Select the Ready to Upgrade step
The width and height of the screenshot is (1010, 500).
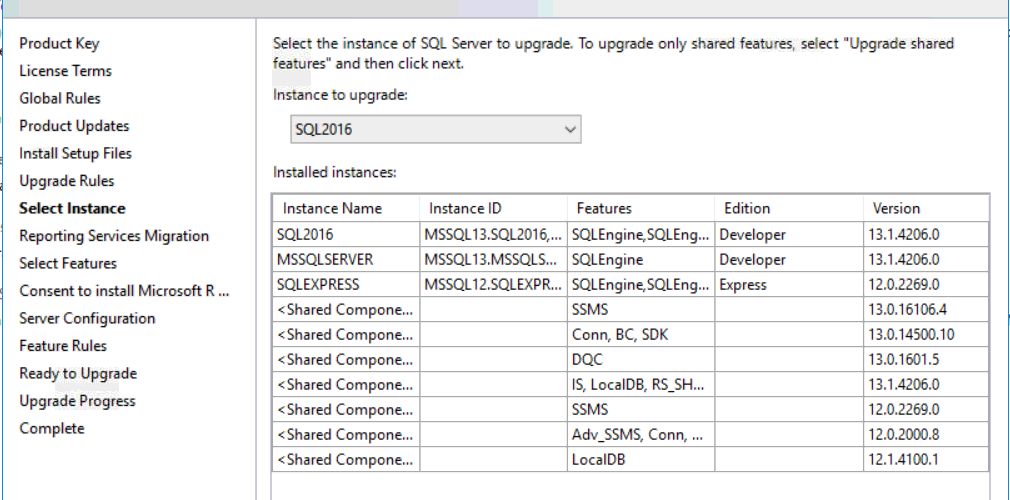coord(78,374)
